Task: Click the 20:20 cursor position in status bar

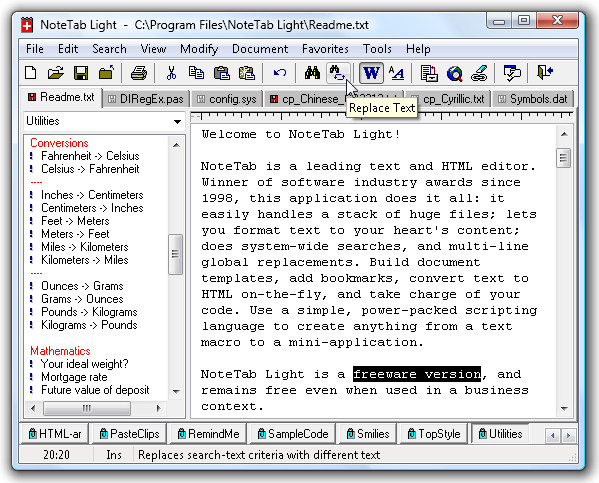Action: coord(56,455)
